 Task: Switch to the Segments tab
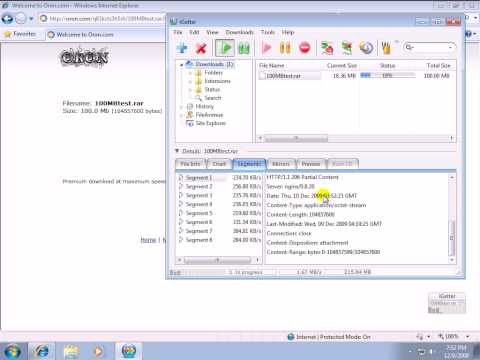(249, 164)
